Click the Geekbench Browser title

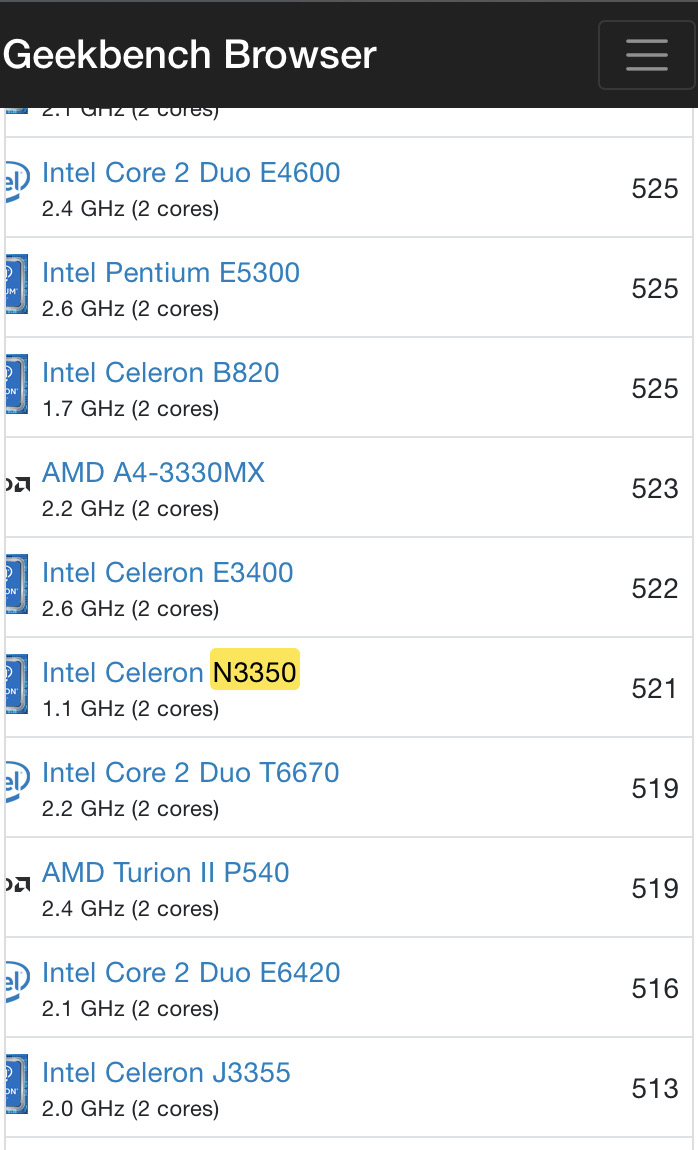190,54
